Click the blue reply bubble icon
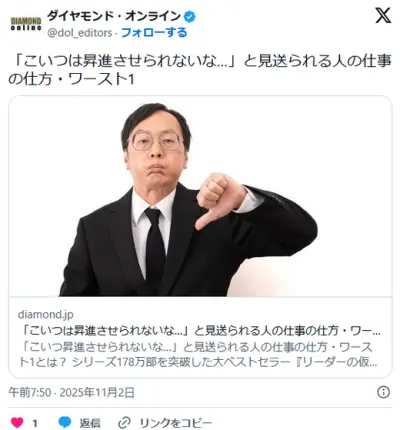Viewport: 400px width, 430px height. (x=65, y=422)
